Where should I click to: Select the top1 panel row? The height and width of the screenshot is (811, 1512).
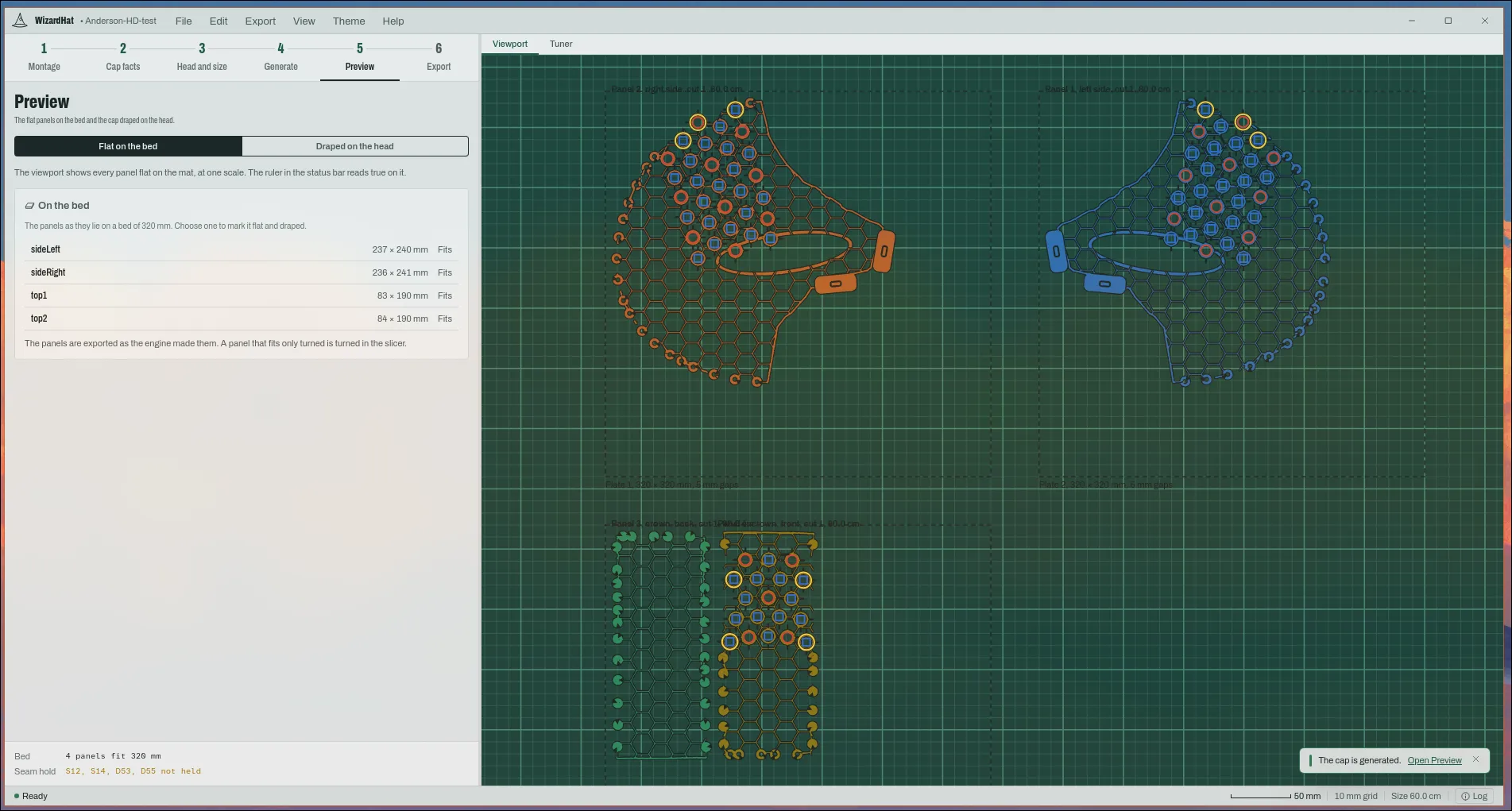pyautogui.click(x=241, y=295)
